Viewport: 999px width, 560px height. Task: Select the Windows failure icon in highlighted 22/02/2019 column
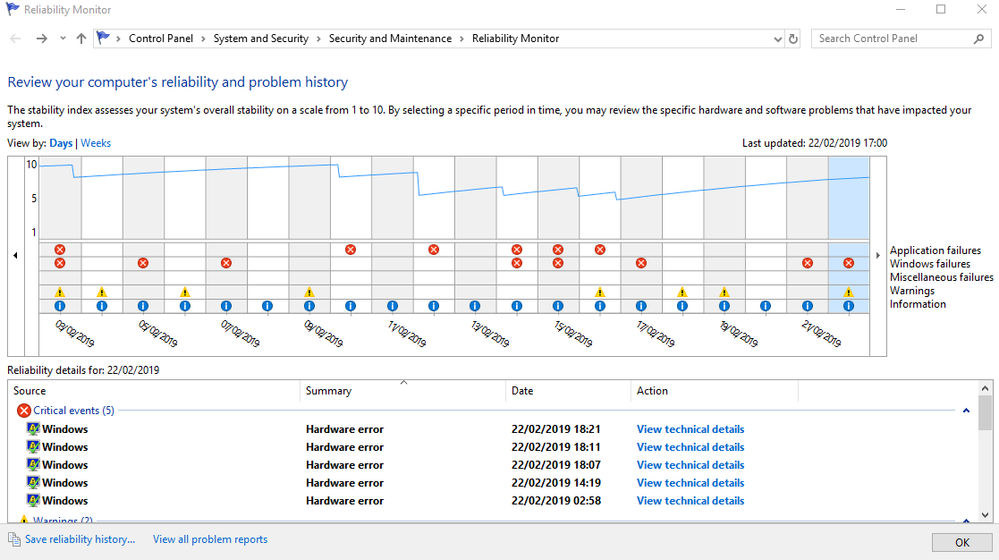[849, 263]
